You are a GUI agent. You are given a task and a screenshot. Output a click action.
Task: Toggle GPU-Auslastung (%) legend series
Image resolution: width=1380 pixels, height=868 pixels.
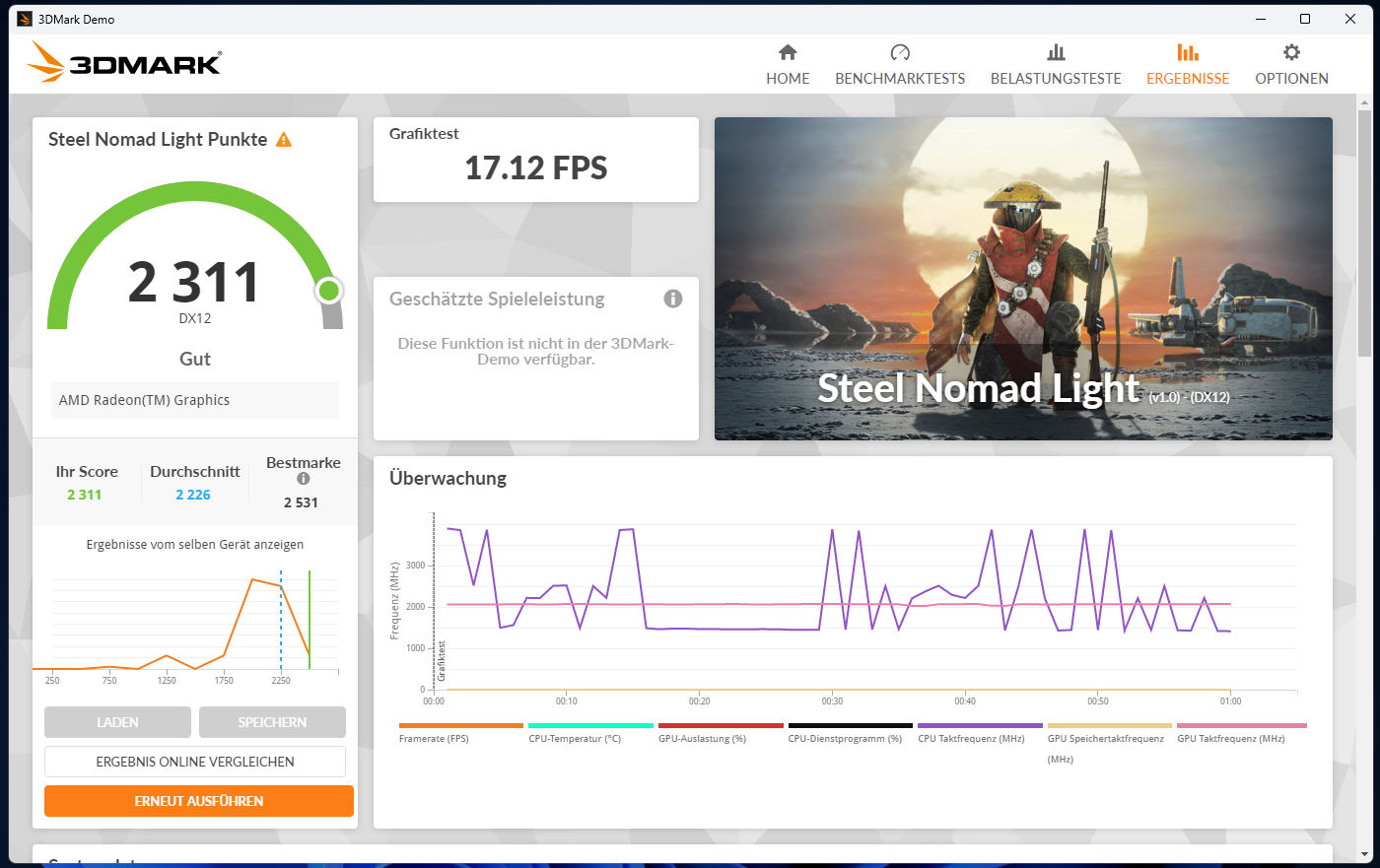click(x=721, y=733)
